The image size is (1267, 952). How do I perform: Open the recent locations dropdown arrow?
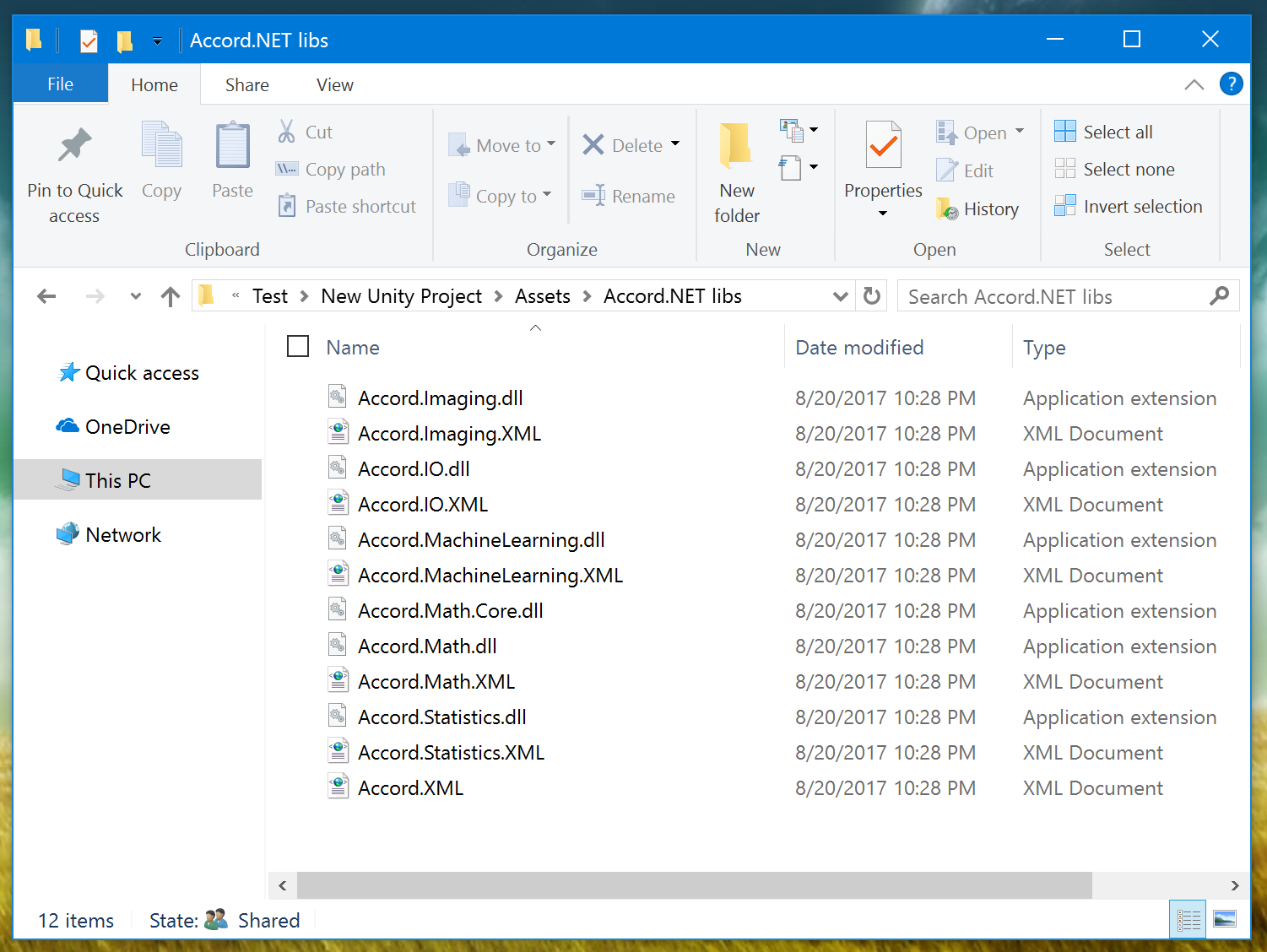135,296
